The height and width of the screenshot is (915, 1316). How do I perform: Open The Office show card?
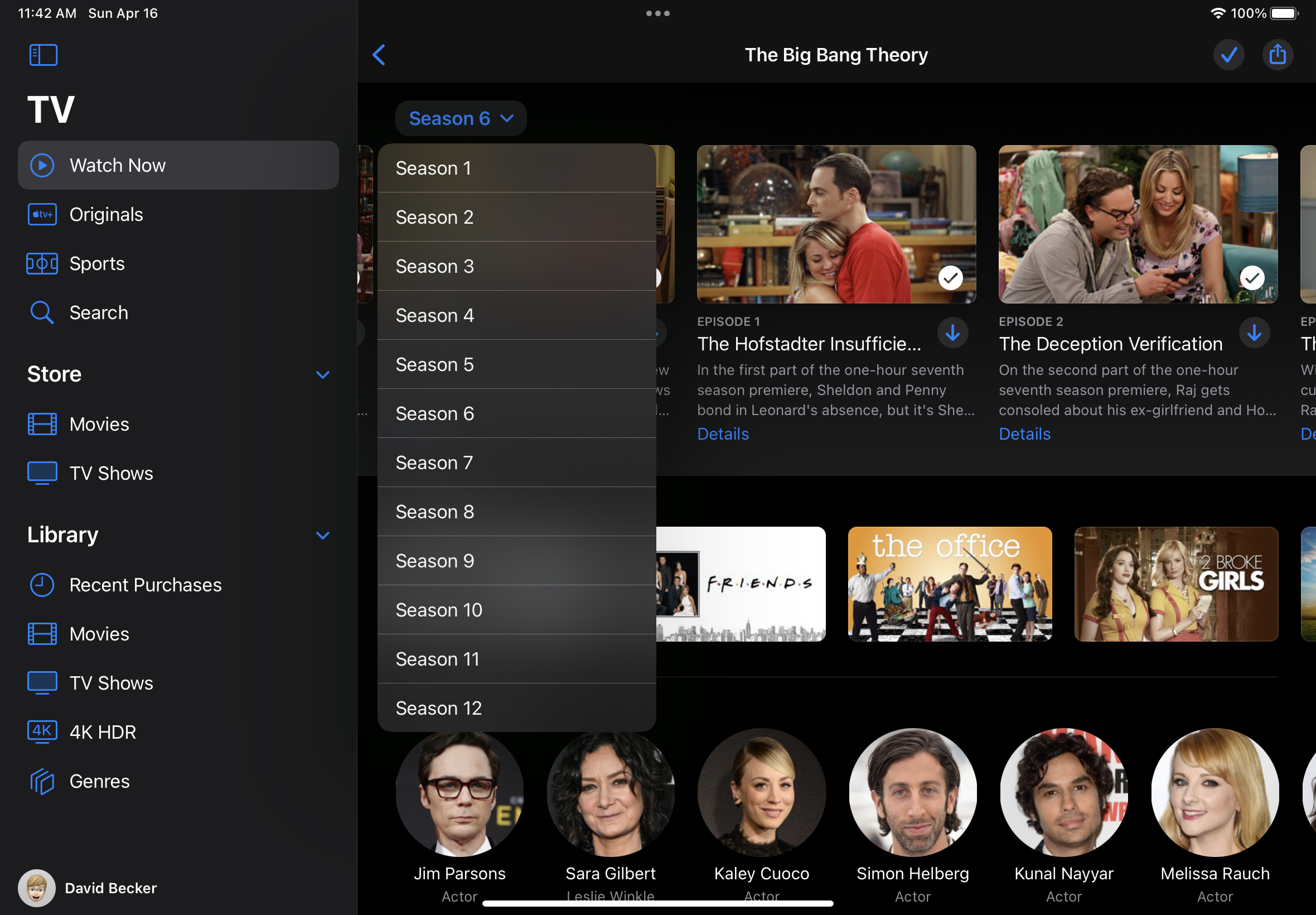click(950, 584)
